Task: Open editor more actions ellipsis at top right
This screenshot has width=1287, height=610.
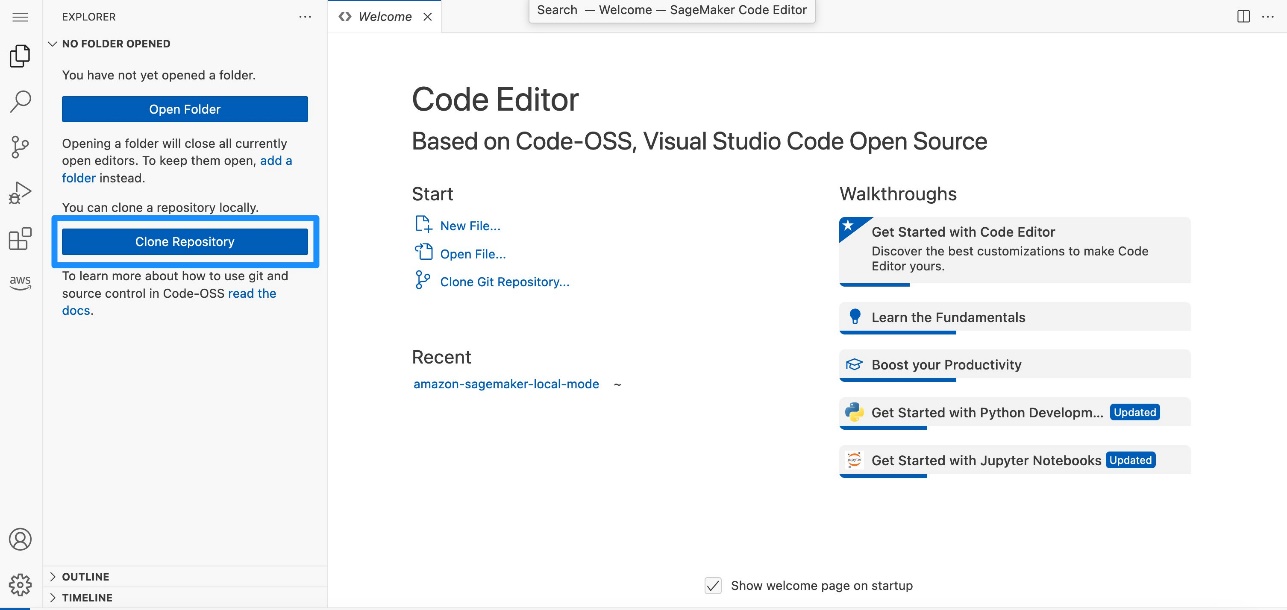Action: point(1269,16)
